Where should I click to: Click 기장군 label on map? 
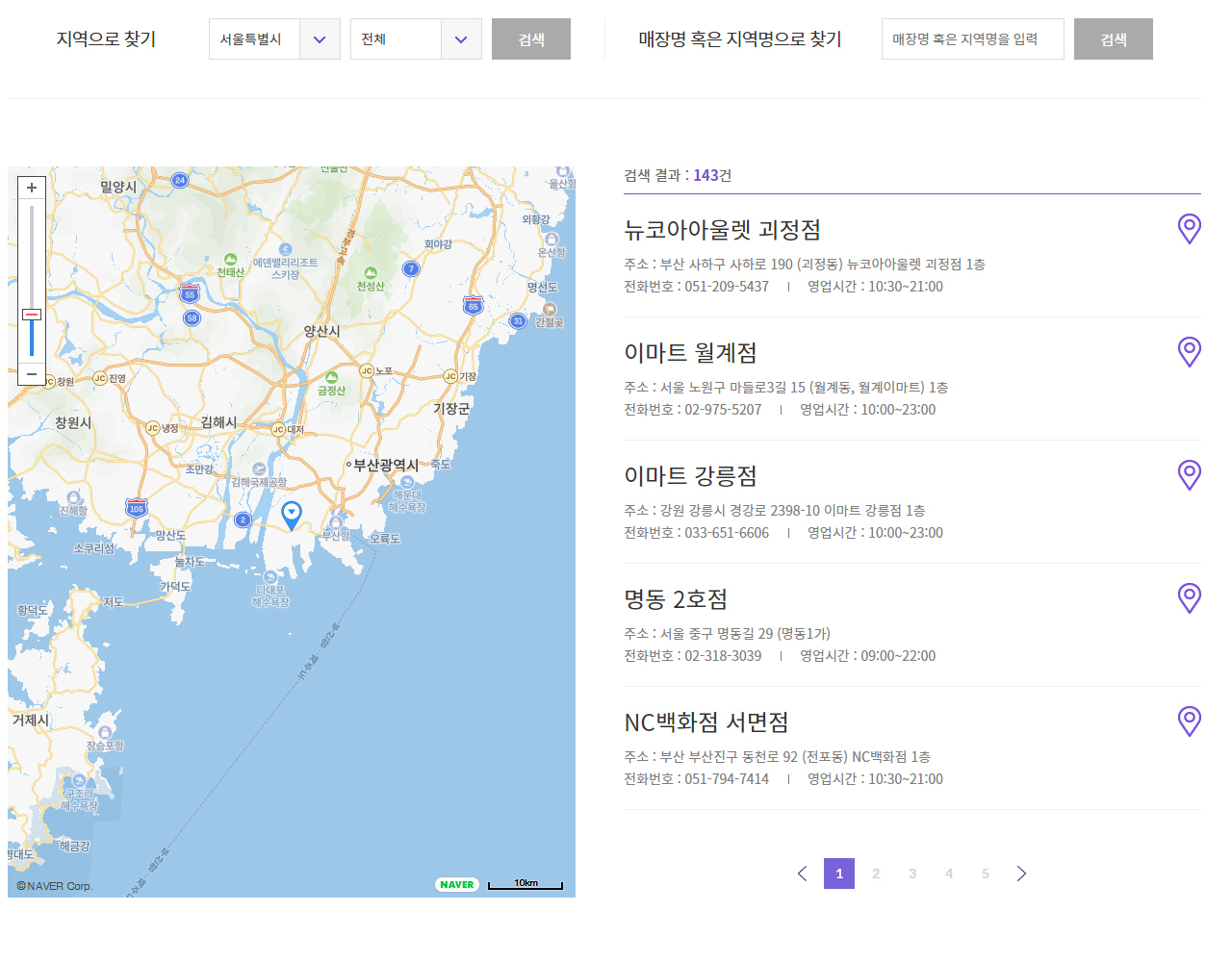[x=451, y=409]
